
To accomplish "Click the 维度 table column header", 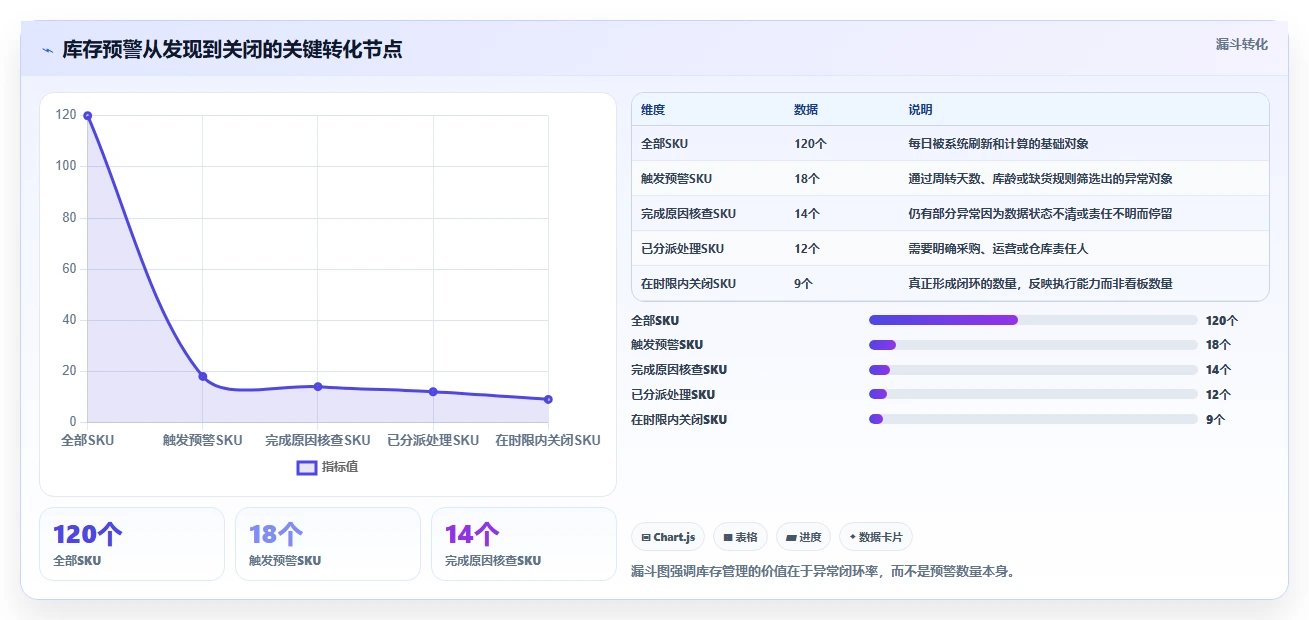I will 653,110.
